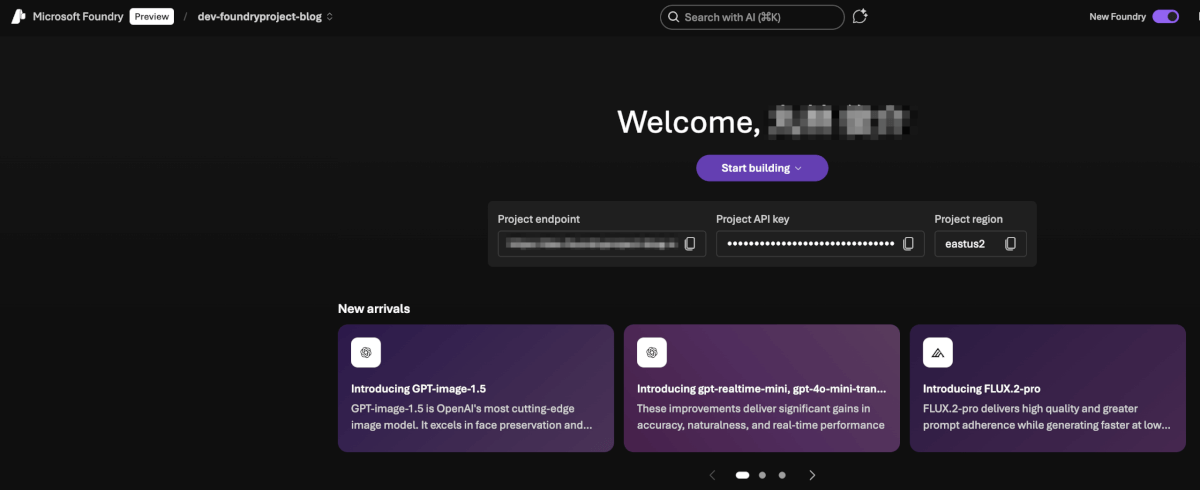Select the third carousel page indicator

(782, 475)
